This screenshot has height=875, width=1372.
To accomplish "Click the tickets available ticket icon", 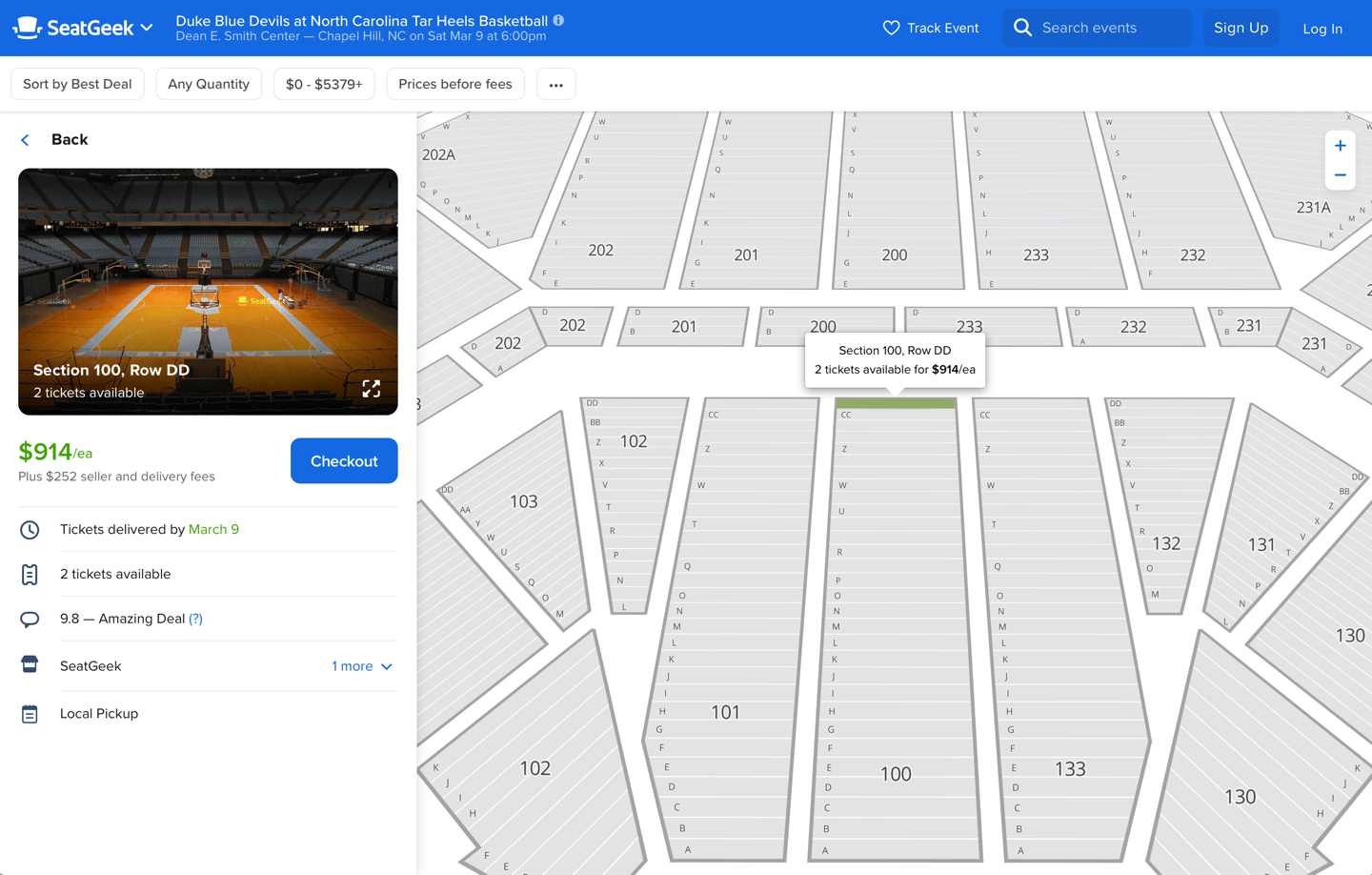I will [x=30, y=575].
